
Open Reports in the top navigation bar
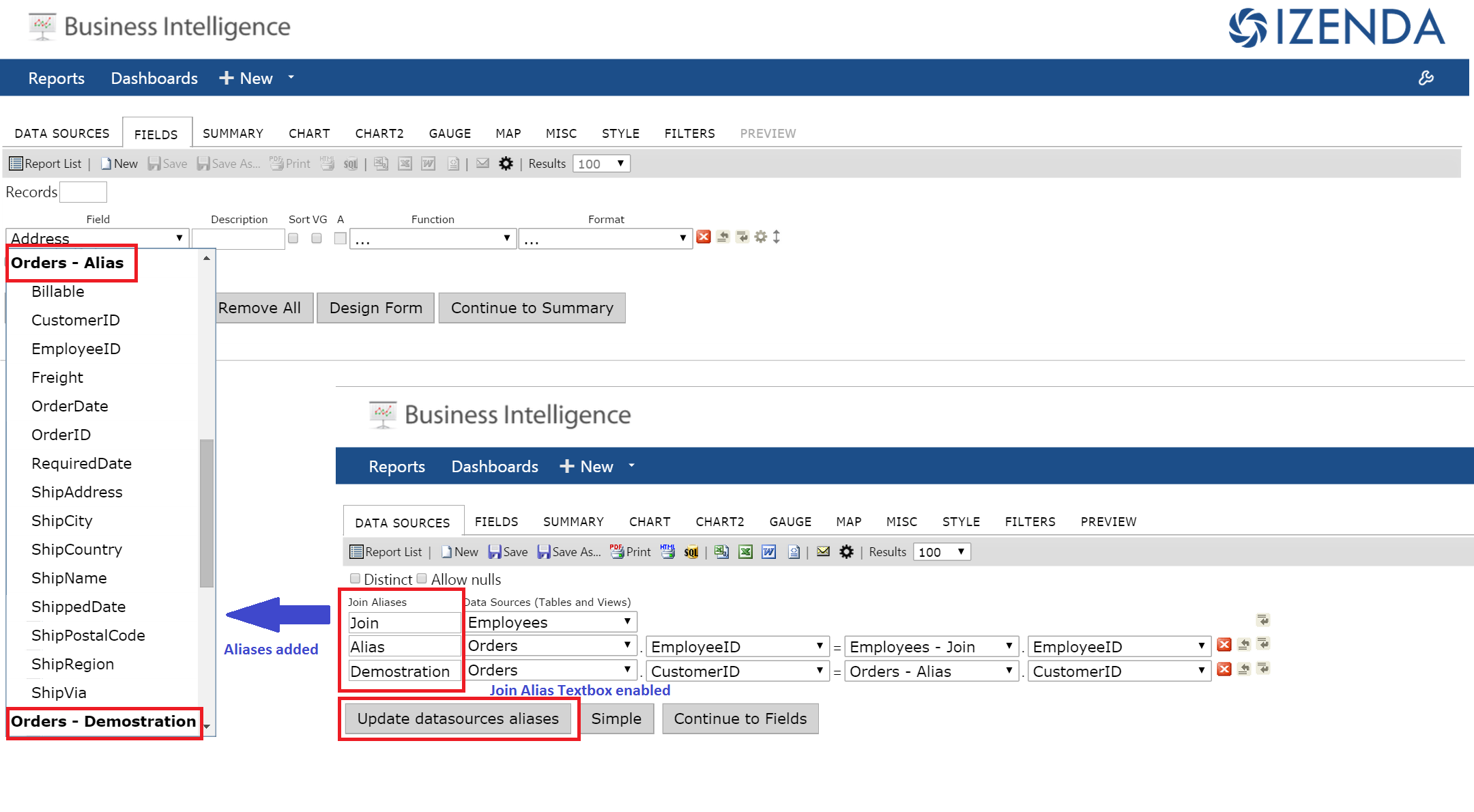(56, 78)
